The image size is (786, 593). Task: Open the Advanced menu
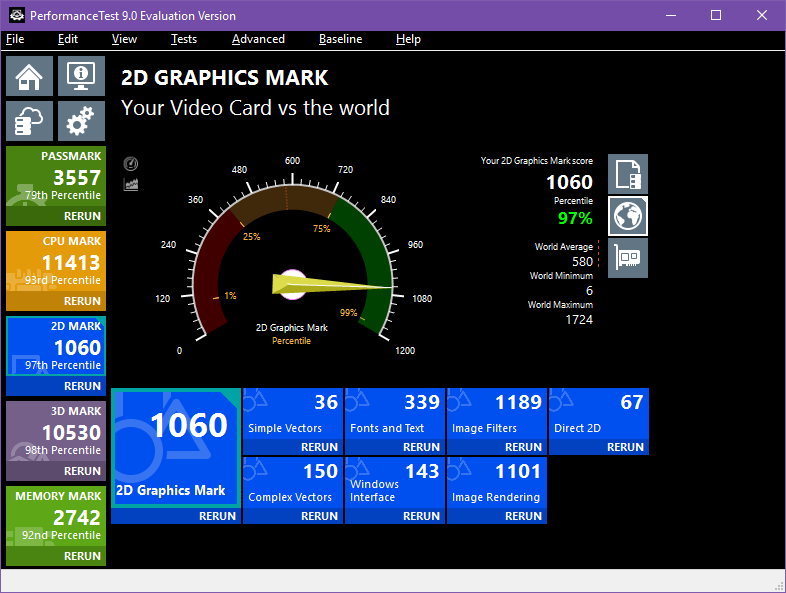click(x=258, y=39)
